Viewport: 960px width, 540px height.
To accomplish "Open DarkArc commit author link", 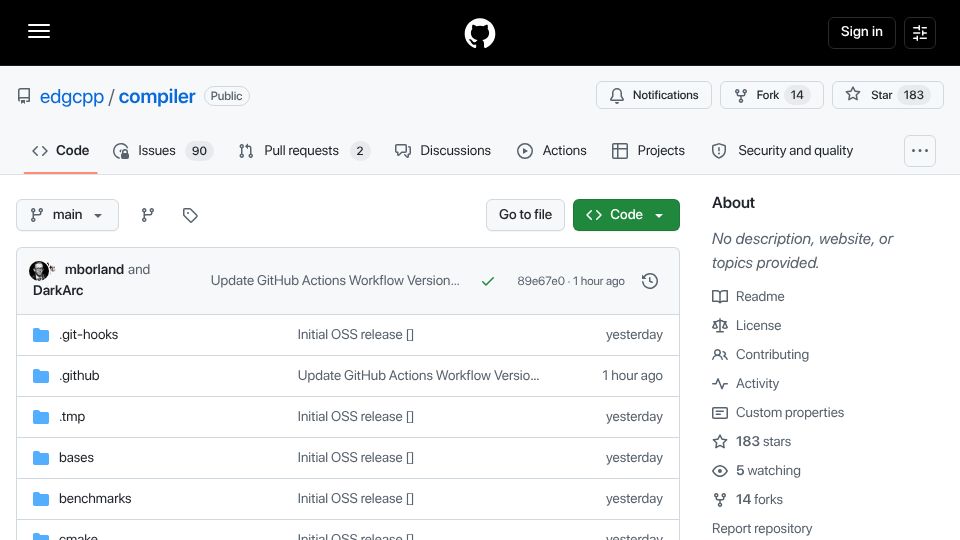I will [x=58, y=290].
